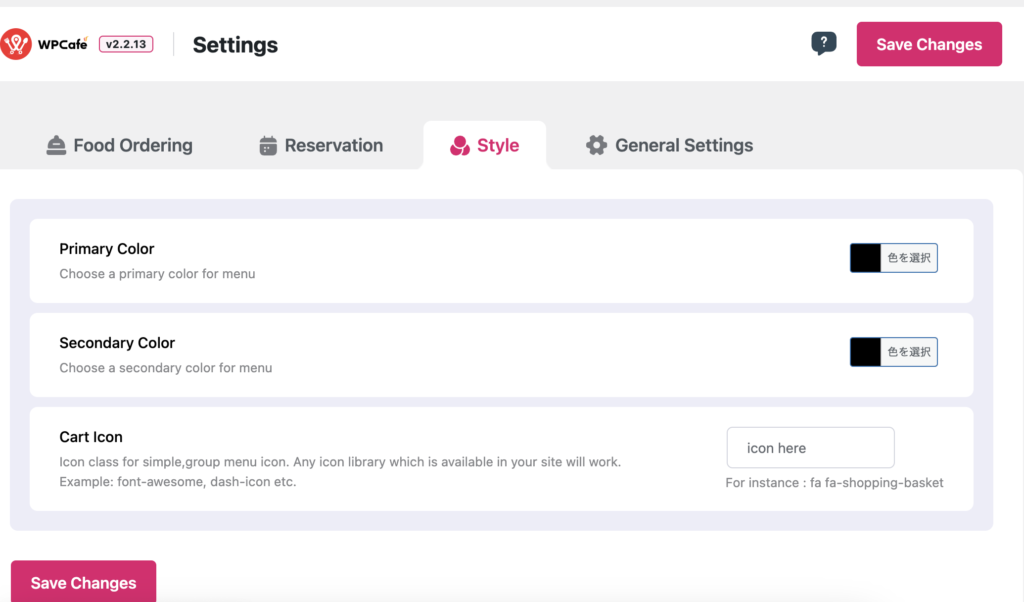The height and width of the screenshot is (602, 1024).
Task: Click the General Settings gear icon
Action: (x=597, y=146)
